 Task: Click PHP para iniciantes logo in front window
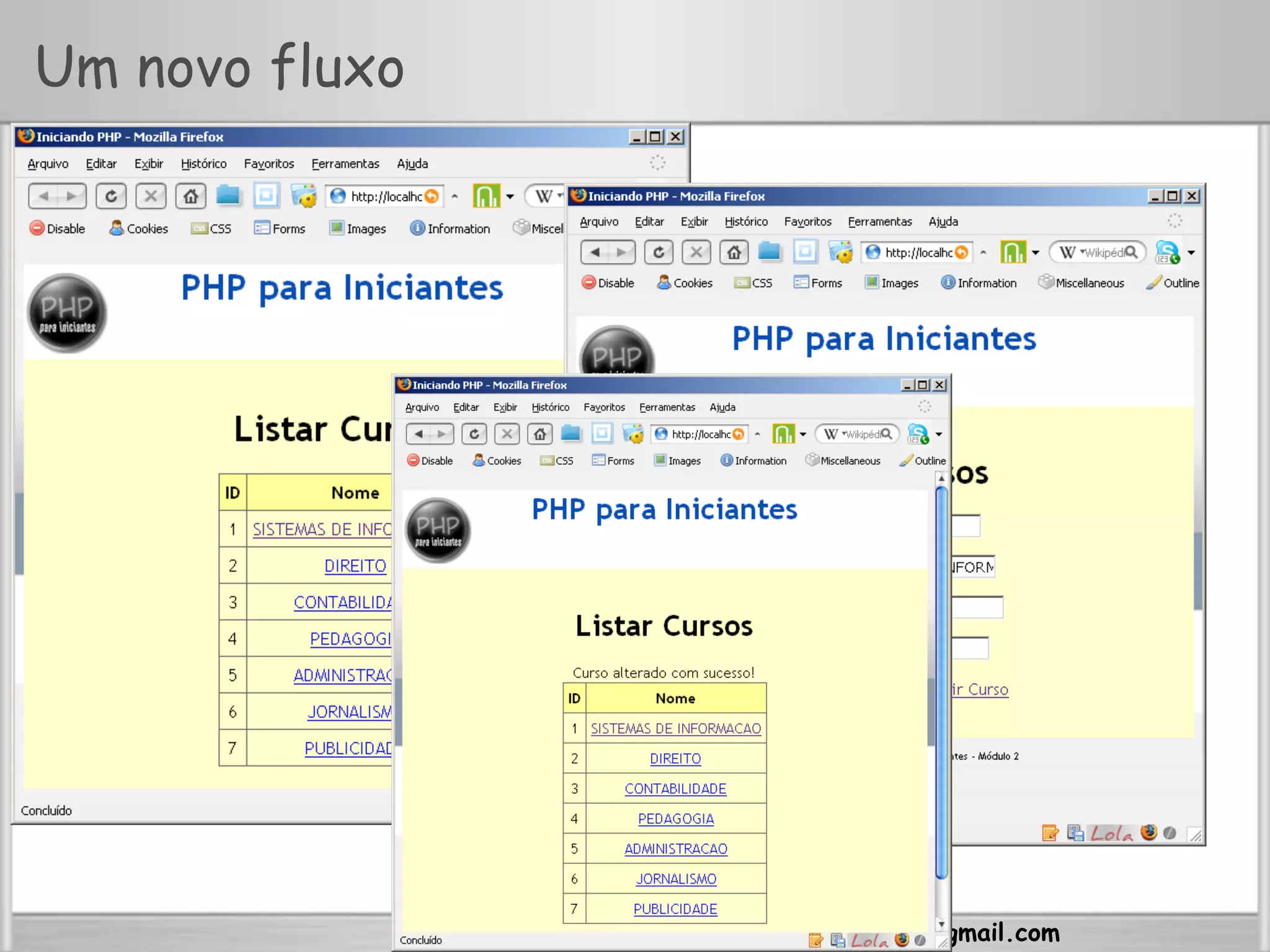438,531
